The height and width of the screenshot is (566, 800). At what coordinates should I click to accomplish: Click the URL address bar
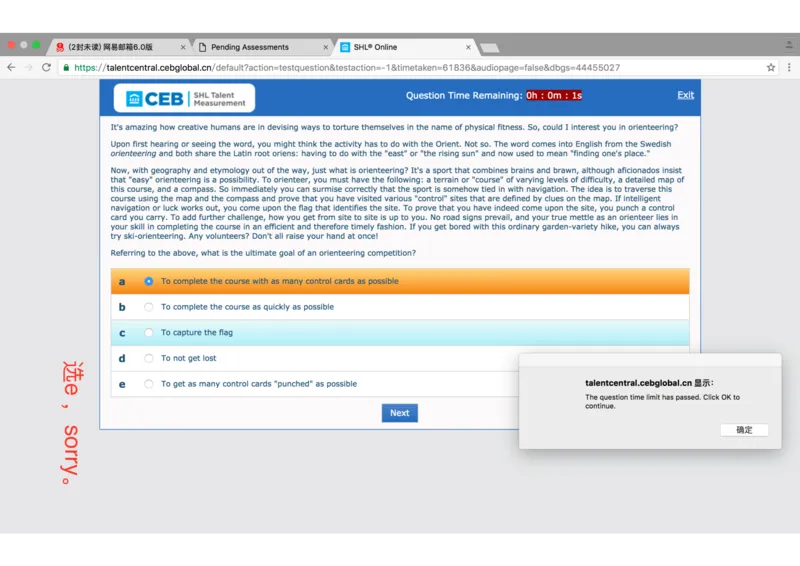point(400,67)
